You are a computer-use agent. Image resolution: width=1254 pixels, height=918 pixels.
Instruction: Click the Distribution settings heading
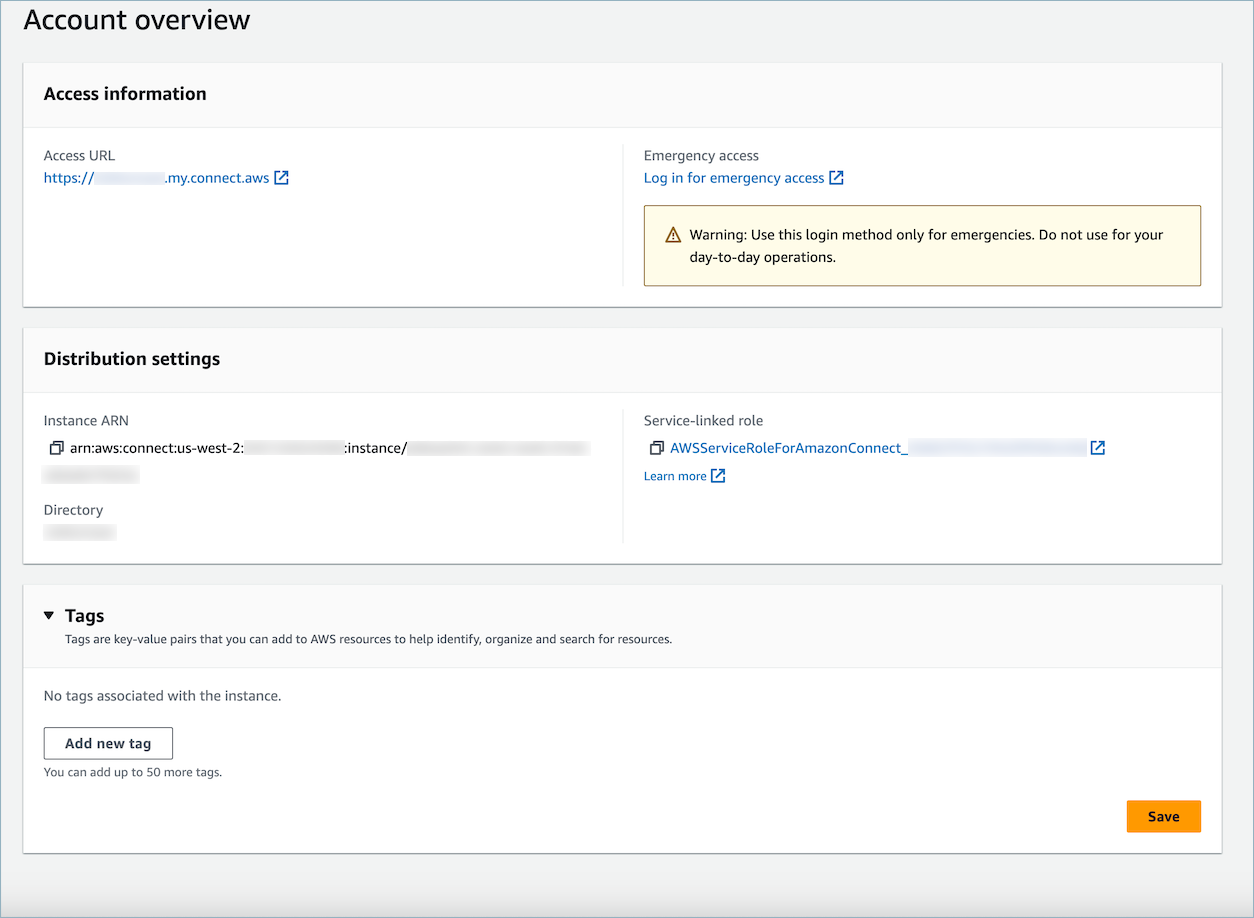[132, 359]
